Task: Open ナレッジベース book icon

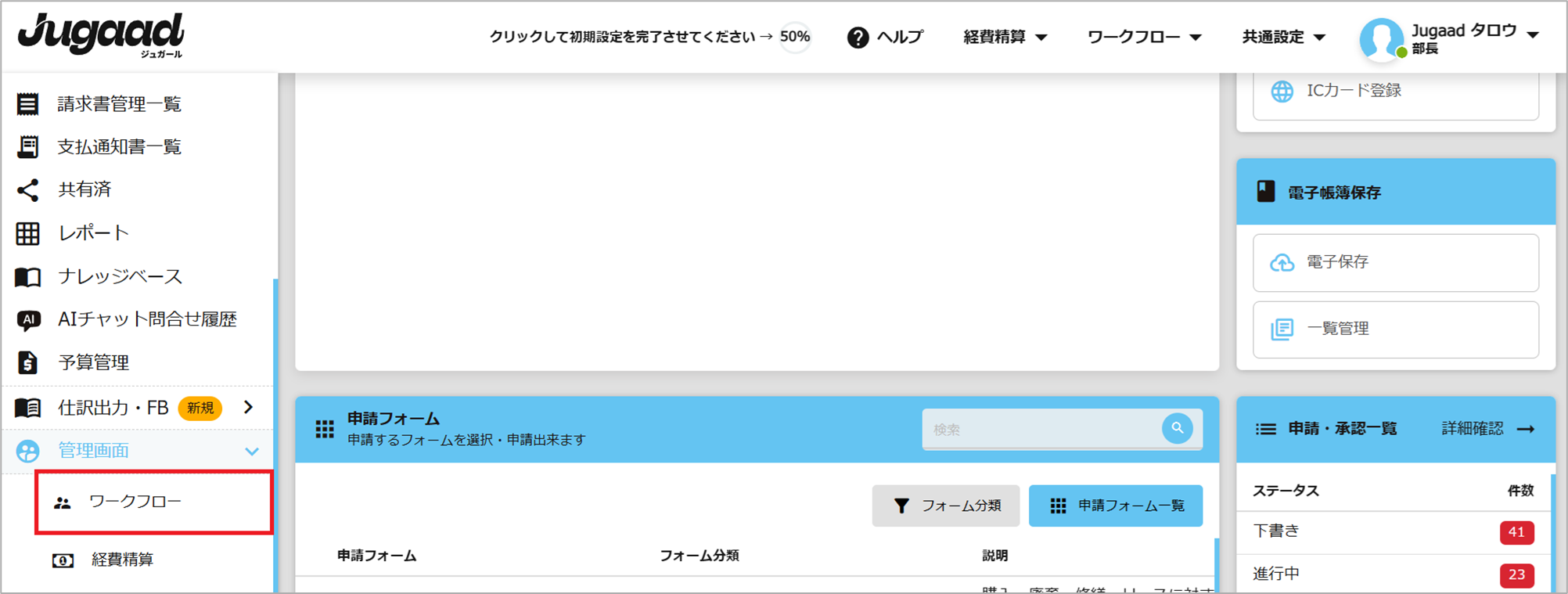Action: [28, 276]
